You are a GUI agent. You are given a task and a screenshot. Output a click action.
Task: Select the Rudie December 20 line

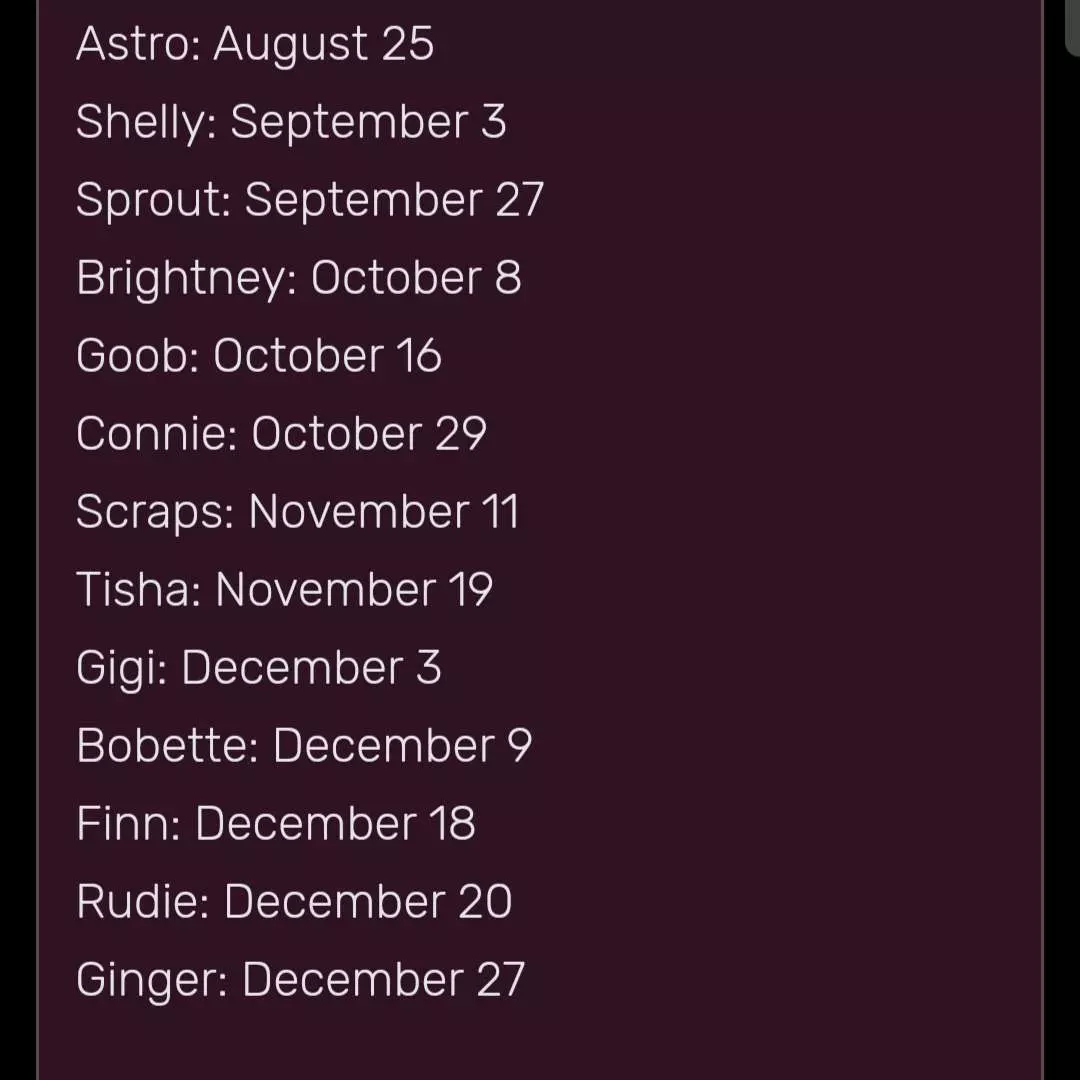(x=294, y=902)
